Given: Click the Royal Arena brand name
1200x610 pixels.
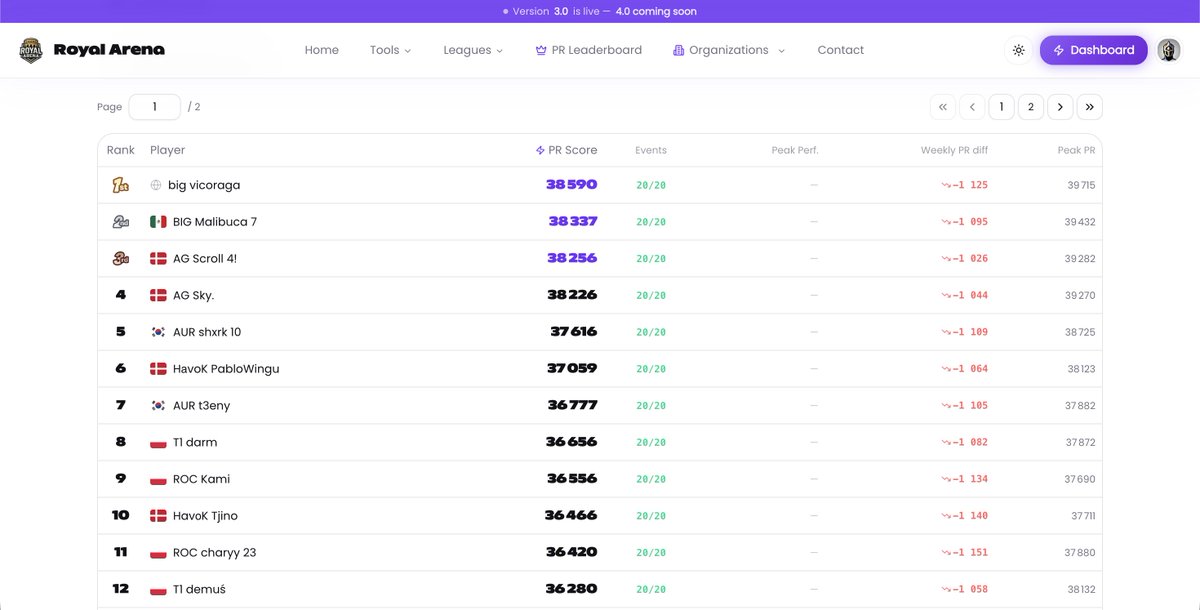Looking at the screenshot, I should click(x=109, y=50).
